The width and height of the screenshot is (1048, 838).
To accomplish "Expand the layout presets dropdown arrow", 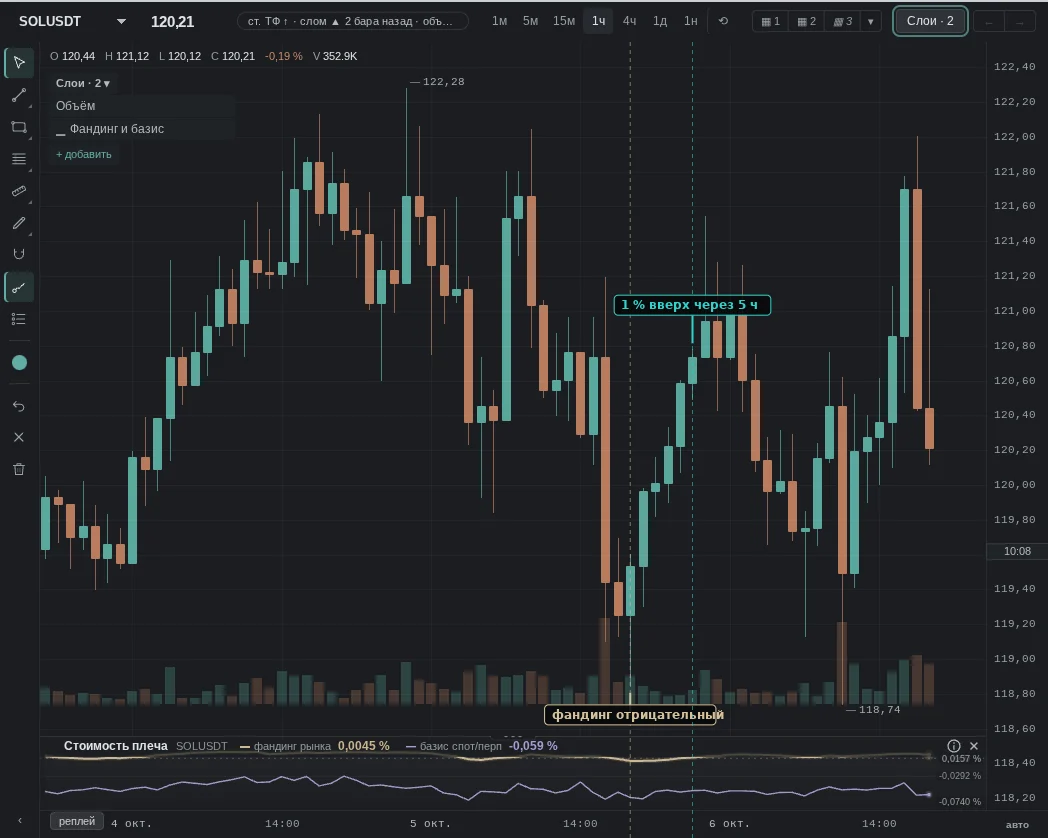I will 870,21.
